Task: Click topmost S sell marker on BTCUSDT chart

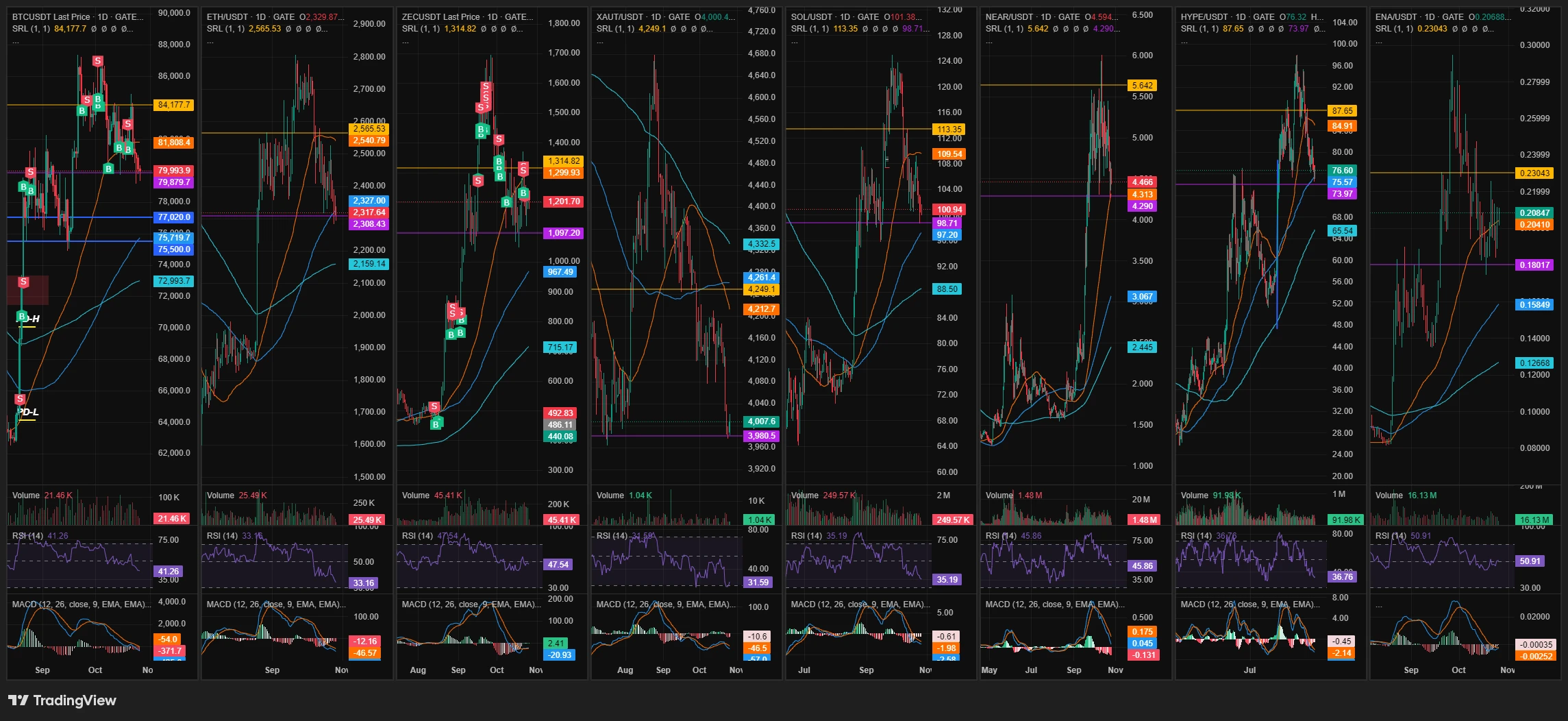Action: [x=98, y=61]
